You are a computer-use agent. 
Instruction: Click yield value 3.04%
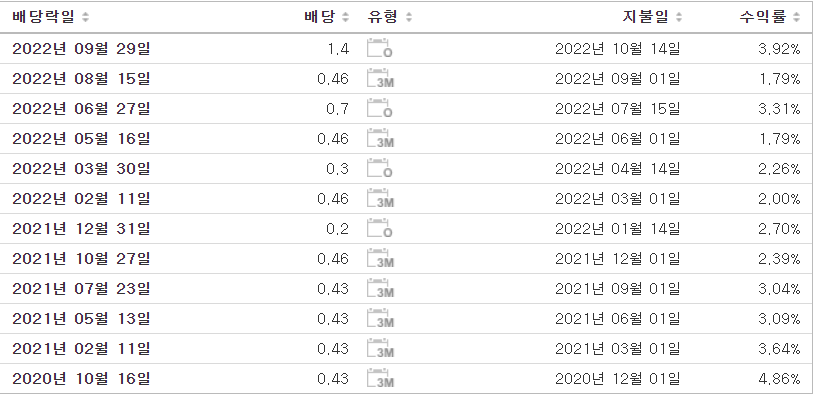tap(779, 289)
